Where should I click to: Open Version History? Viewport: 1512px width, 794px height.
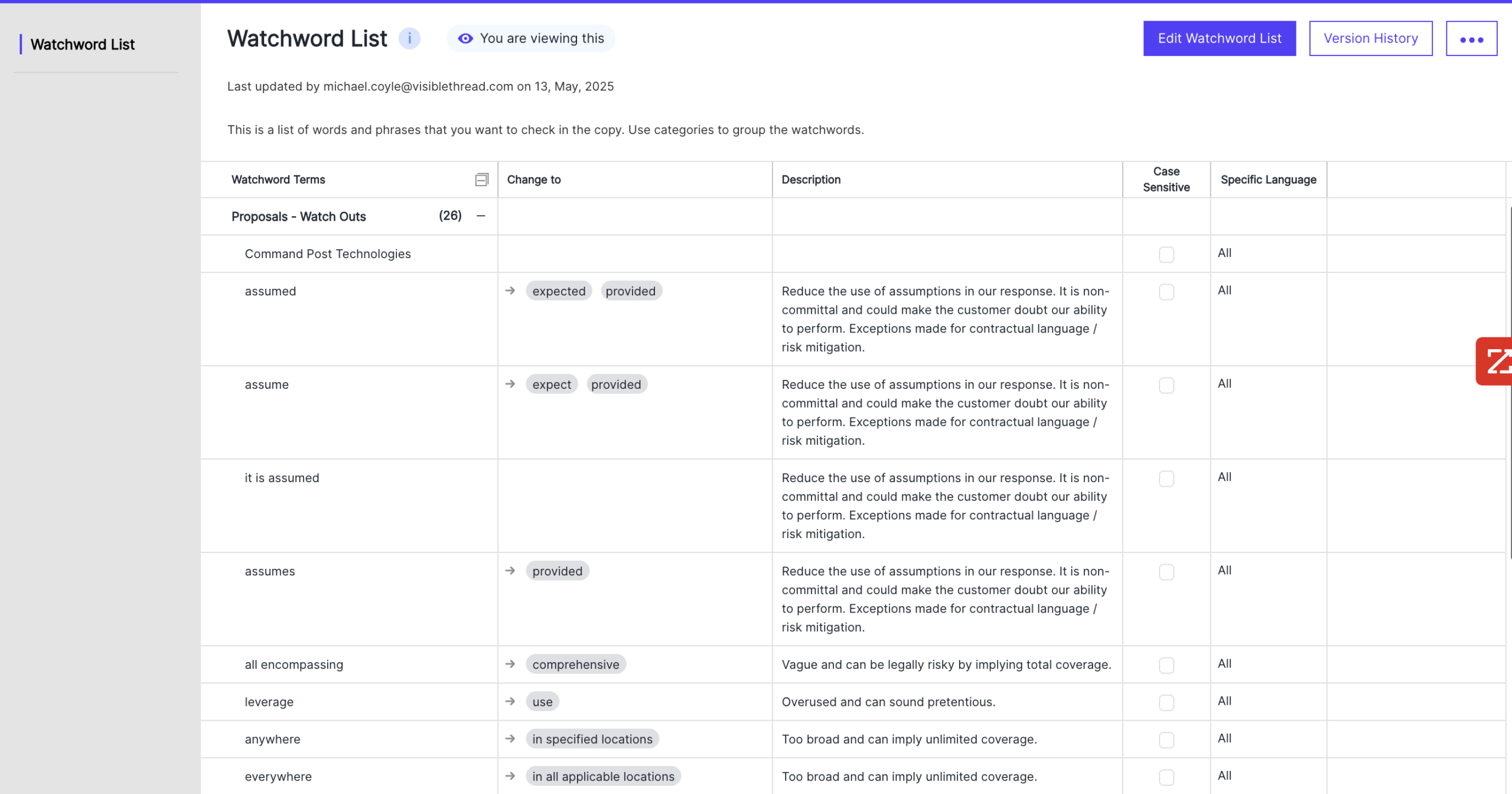coord(1370,38)
